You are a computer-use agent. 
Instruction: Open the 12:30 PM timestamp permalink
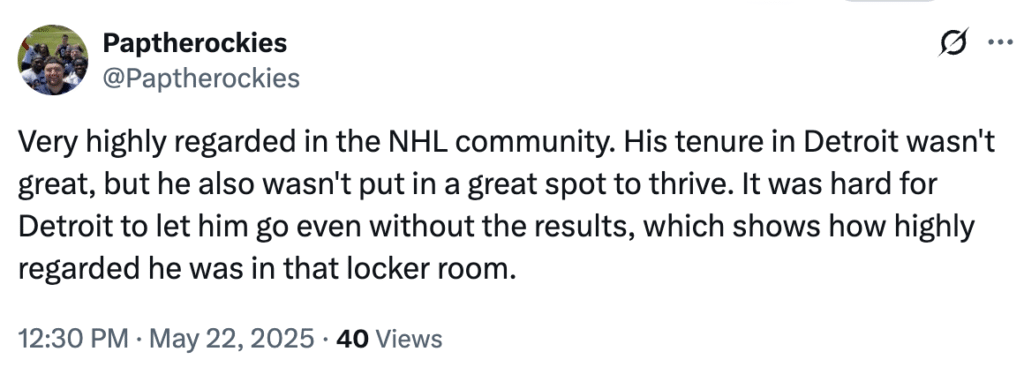(73, 339)
